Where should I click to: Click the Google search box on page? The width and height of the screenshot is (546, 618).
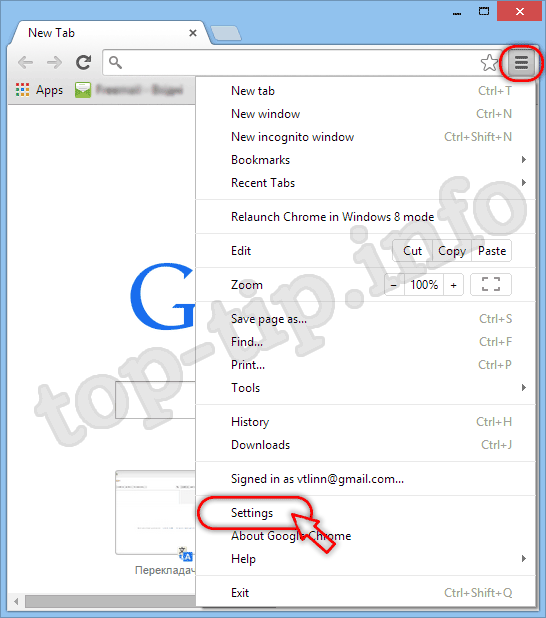pyautogui.click(x=155, y=400)
